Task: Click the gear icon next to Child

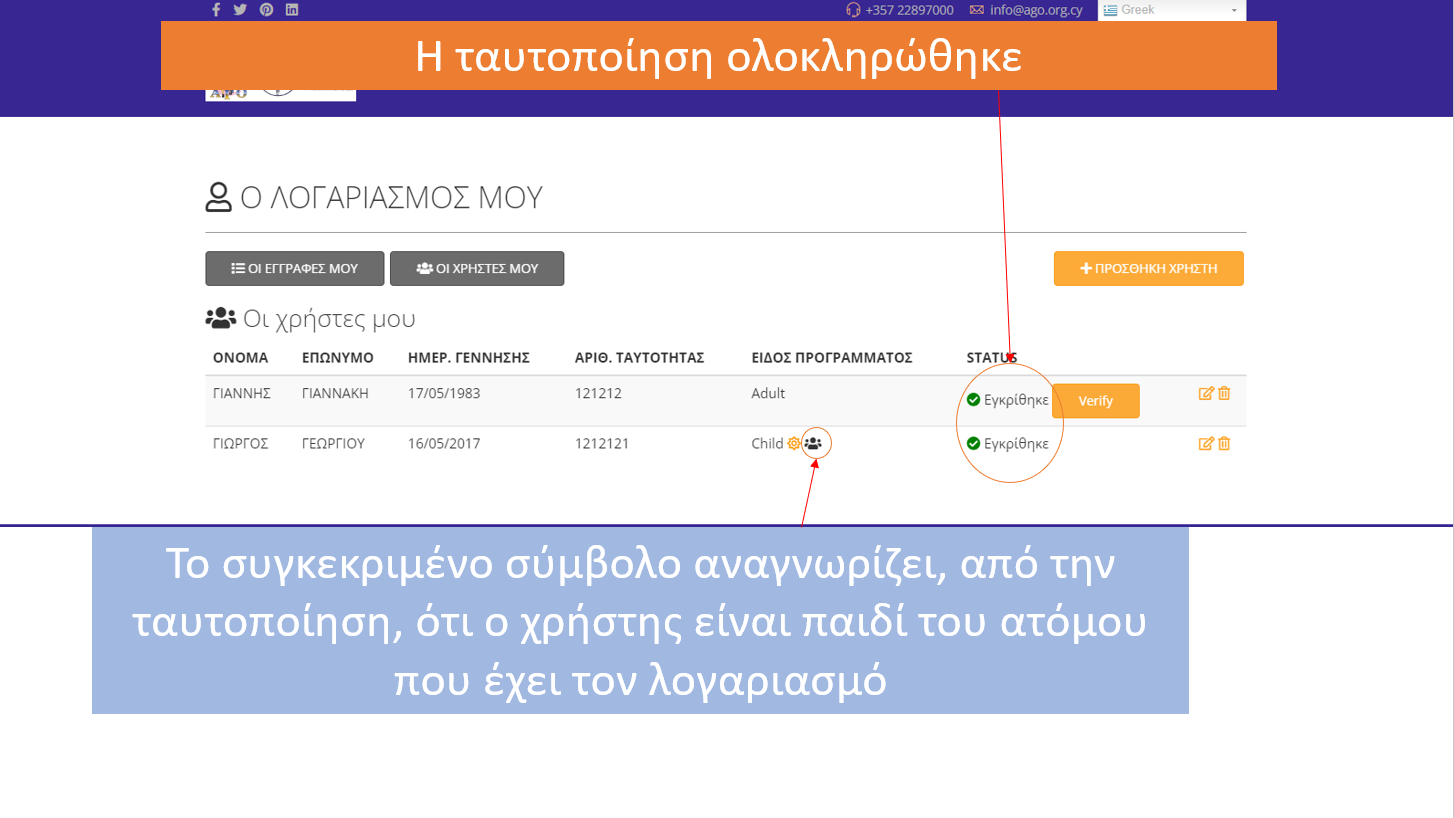Action: (794, 444)
